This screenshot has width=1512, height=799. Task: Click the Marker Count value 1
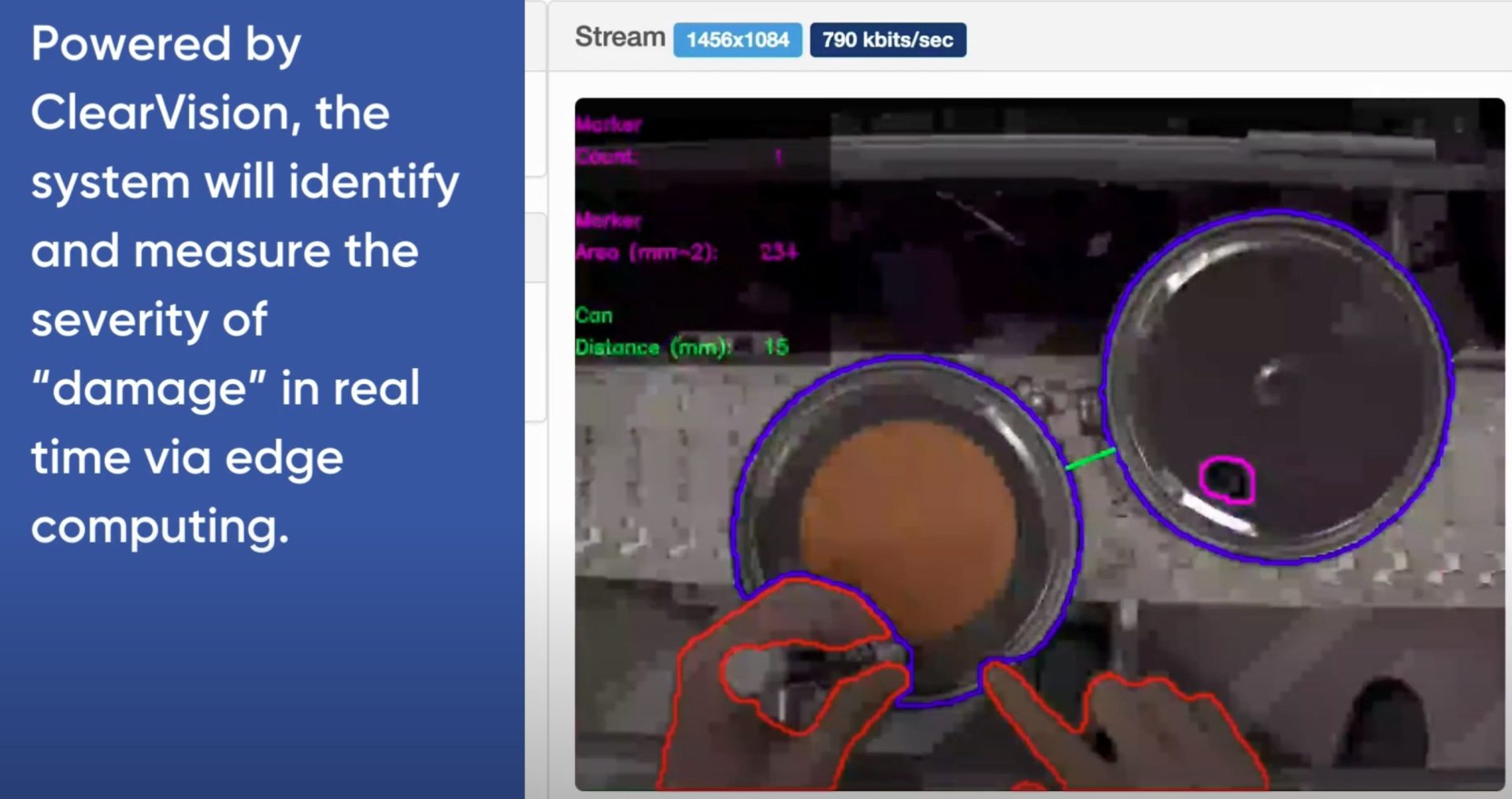778,157
